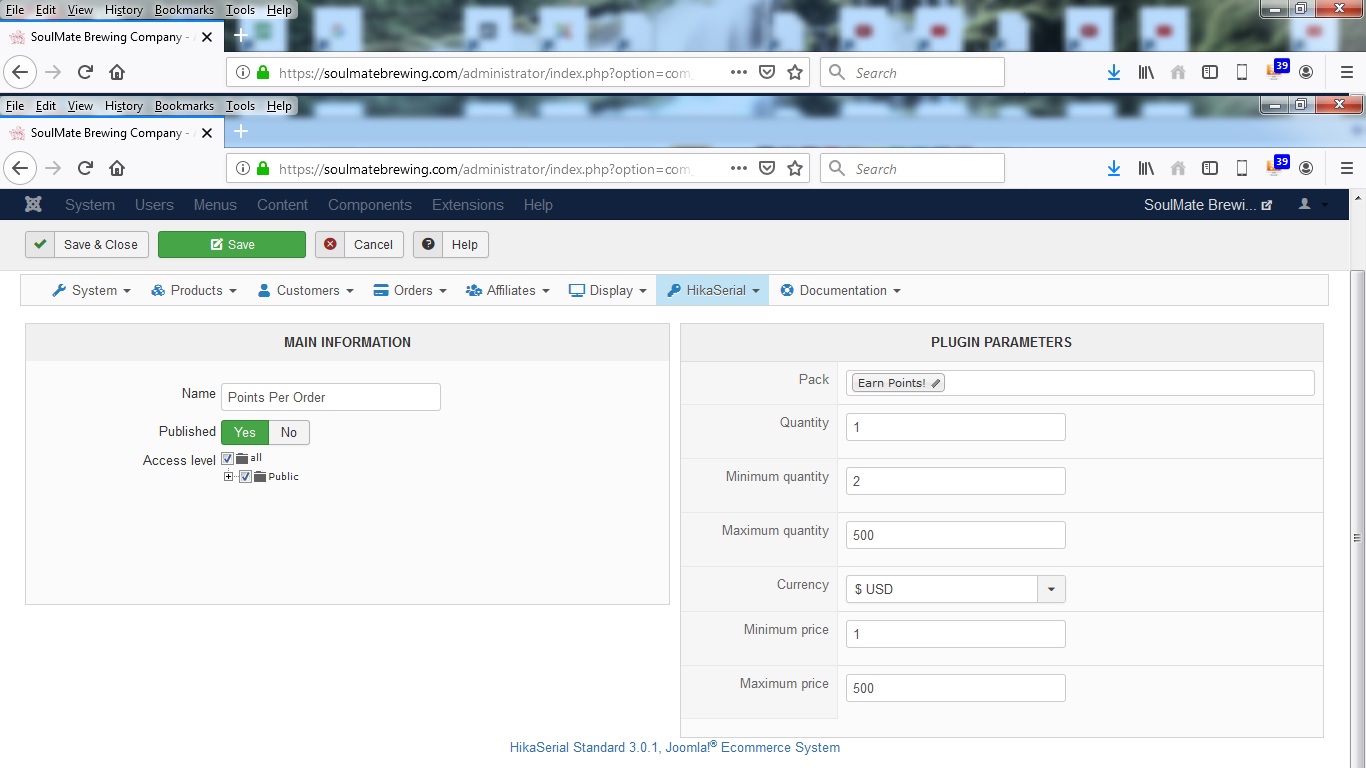Open the hamburger menu in the front Firefox window

point(1346,168)
